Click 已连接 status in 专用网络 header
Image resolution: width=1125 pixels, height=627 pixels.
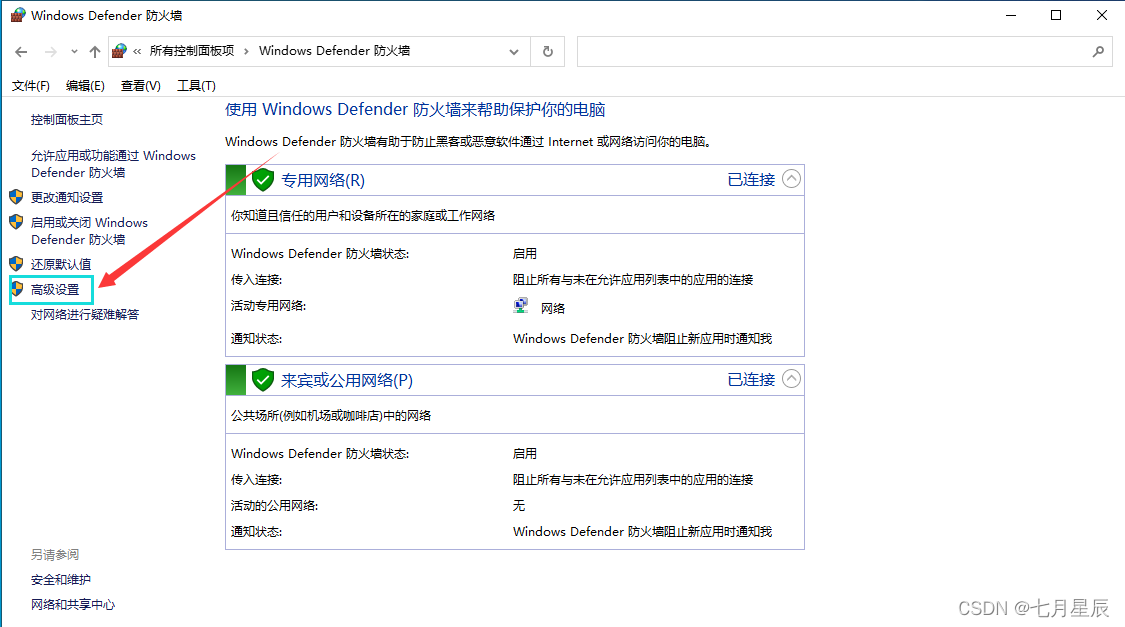[x=751, y=180]
